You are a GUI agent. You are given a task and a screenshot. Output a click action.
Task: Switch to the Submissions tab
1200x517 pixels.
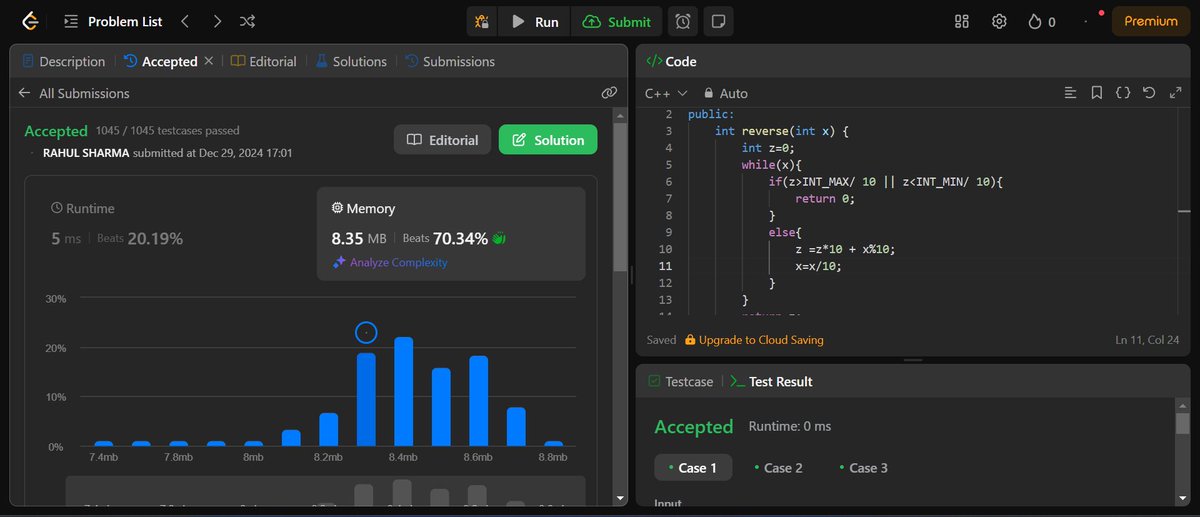[x=448, y=61]
